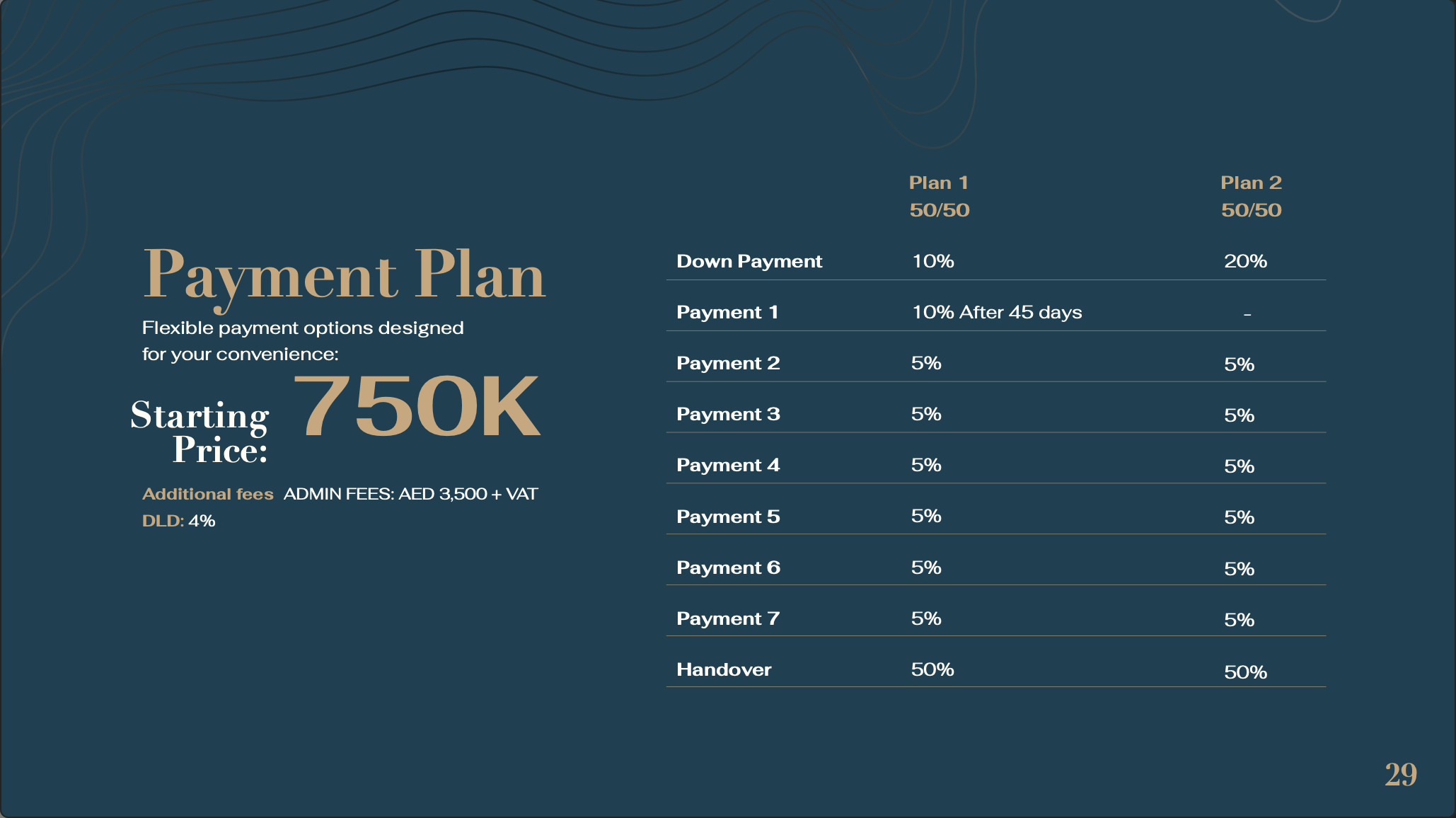
Task: Click the Payment 6 row label
Action: (728, 568)
